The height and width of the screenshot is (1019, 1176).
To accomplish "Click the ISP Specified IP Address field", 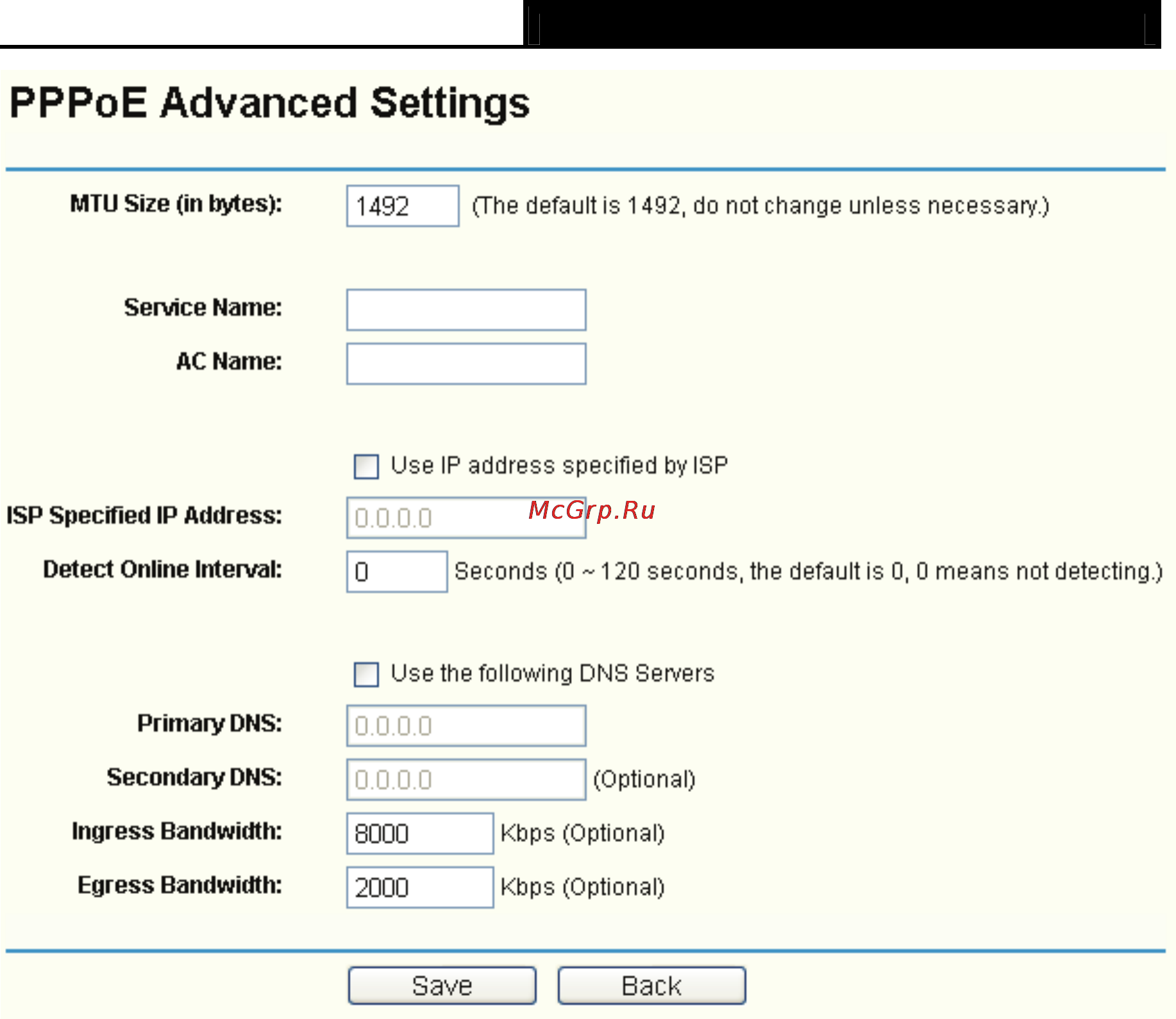I will click(466, 518).
